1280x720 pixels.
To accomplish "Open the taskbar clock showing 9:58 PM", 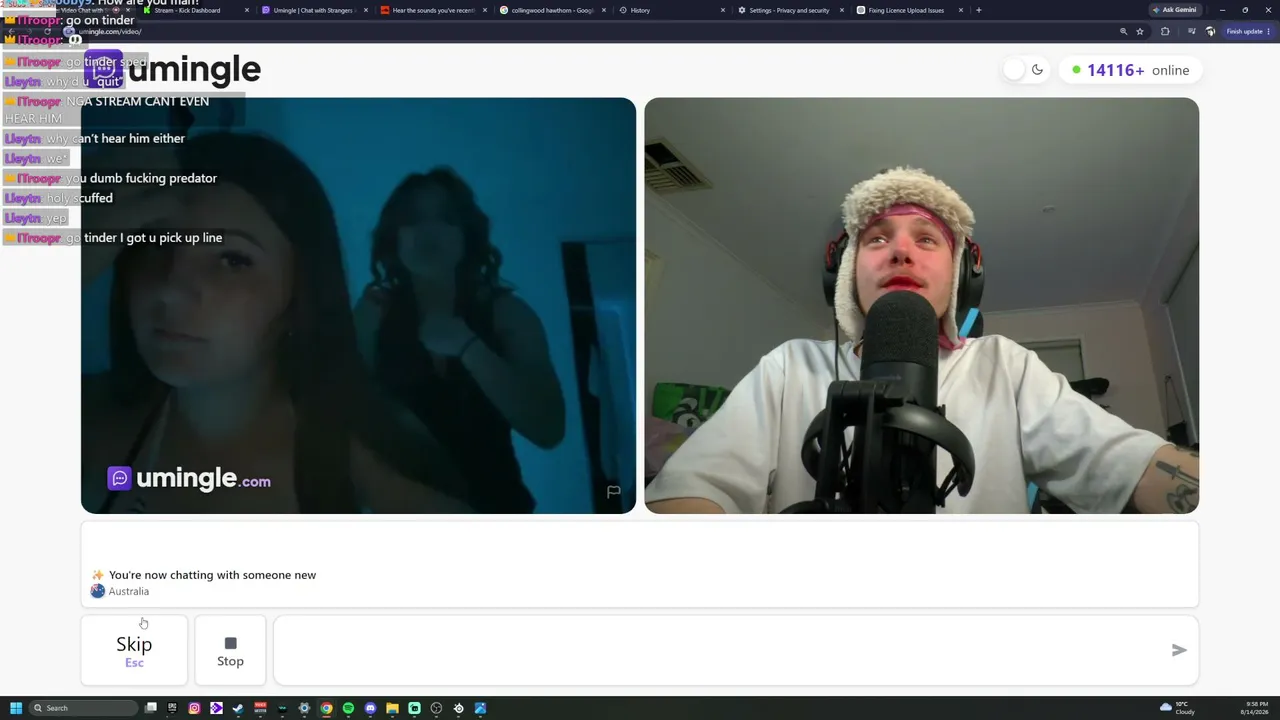I will click(1254, 708).
